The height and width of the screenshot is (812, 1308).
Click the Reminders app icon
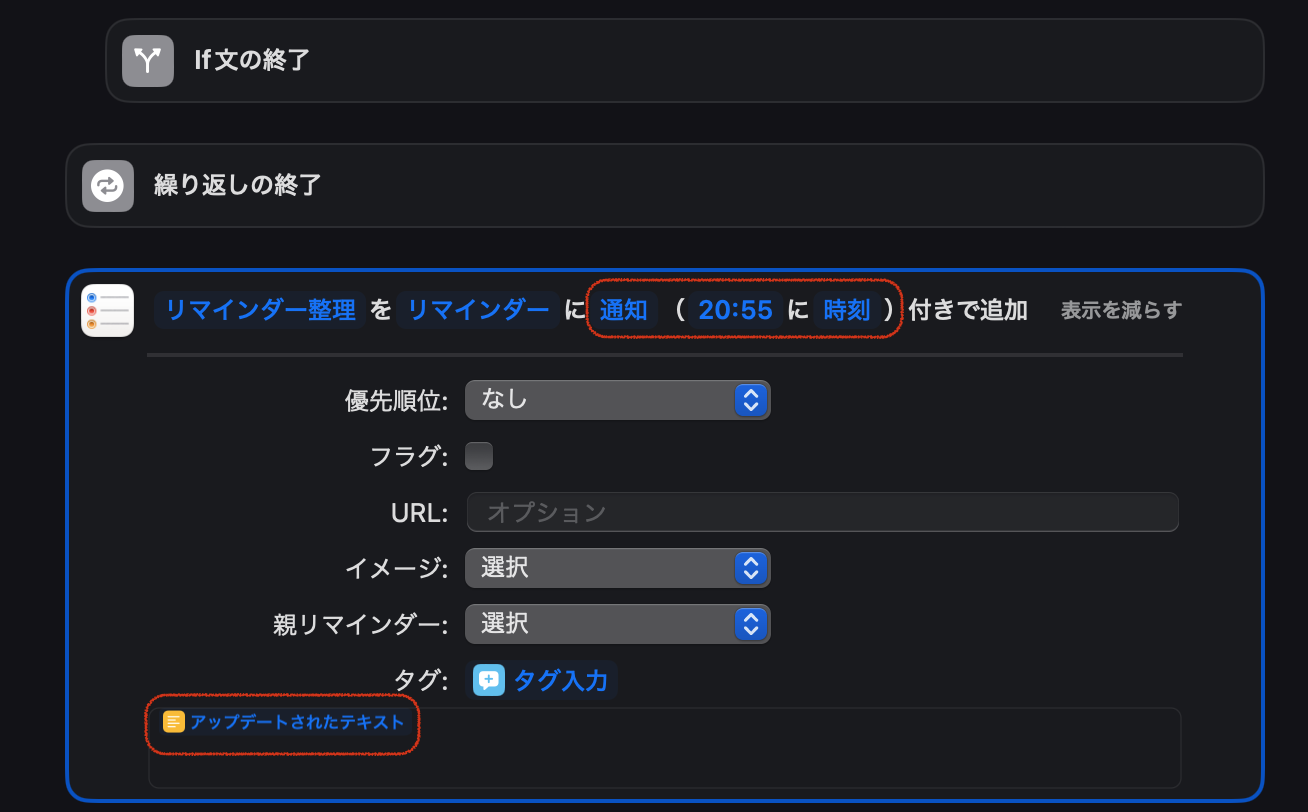point(108,310)
